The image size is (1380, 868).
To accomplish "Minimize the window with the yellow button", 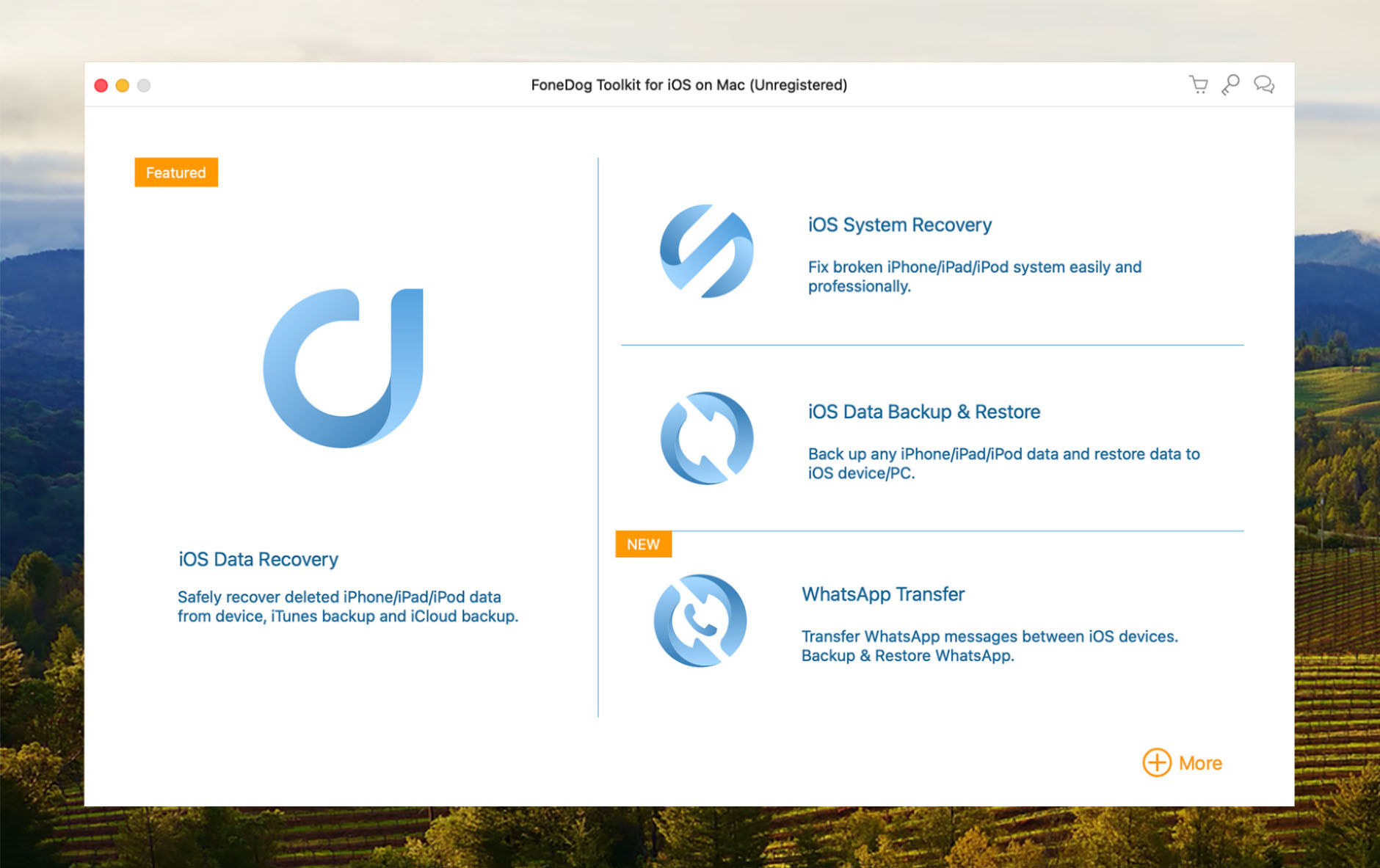I will [123, 86].
